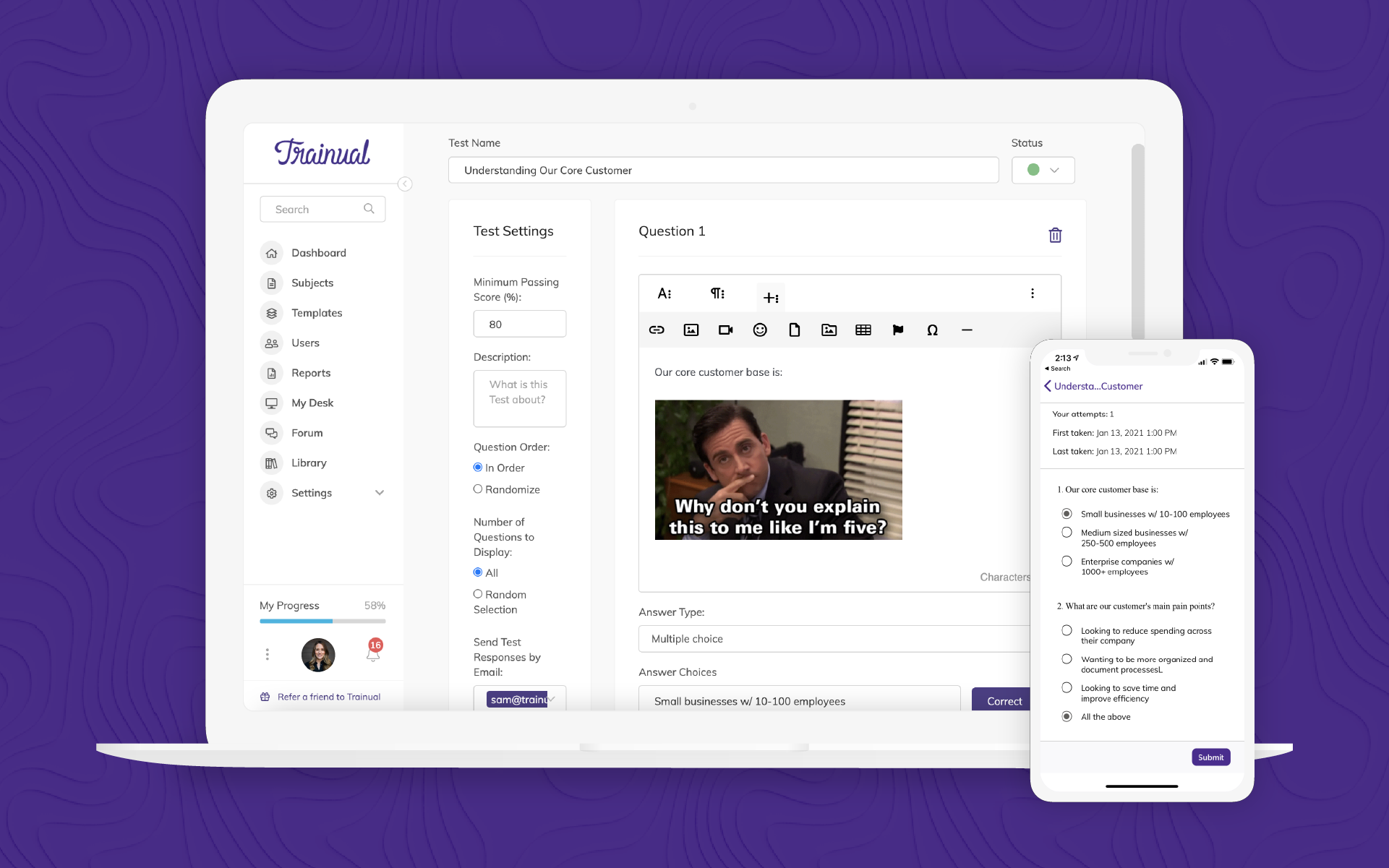The width and height of the screenshot is (1389, 868).
Task: Collapse the sidebar with the arrow button
Action: tap(405, 184)
